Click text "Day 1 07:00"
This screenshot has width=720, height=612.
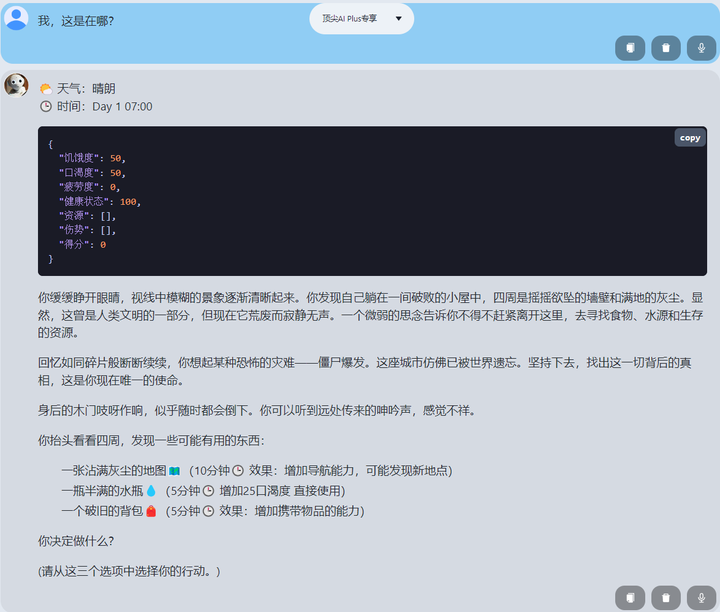point(122,107)
